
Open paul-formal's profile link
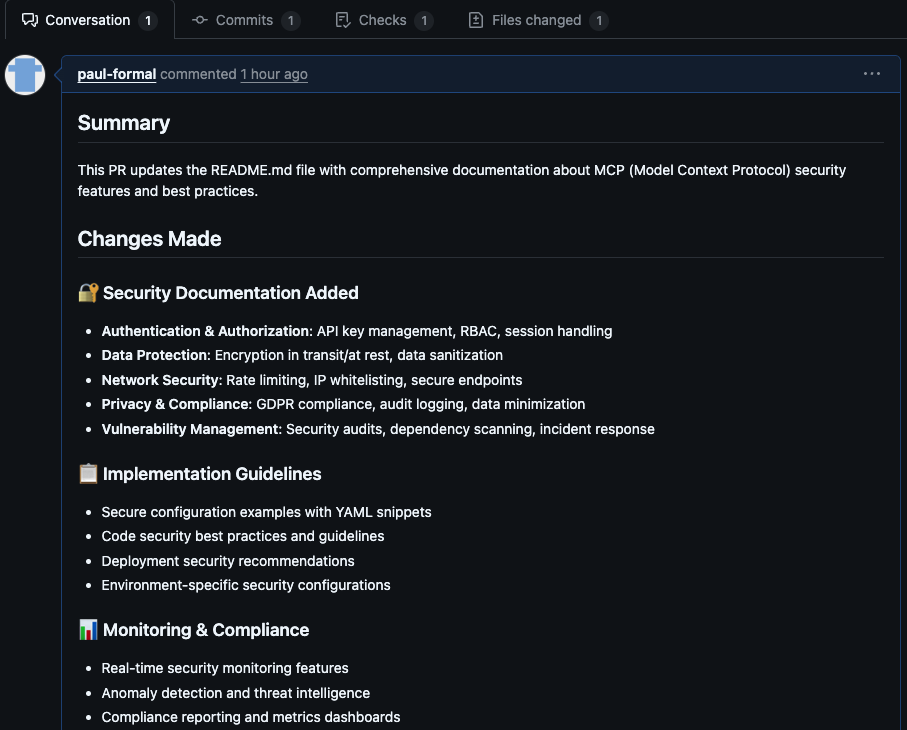[116, 74]
